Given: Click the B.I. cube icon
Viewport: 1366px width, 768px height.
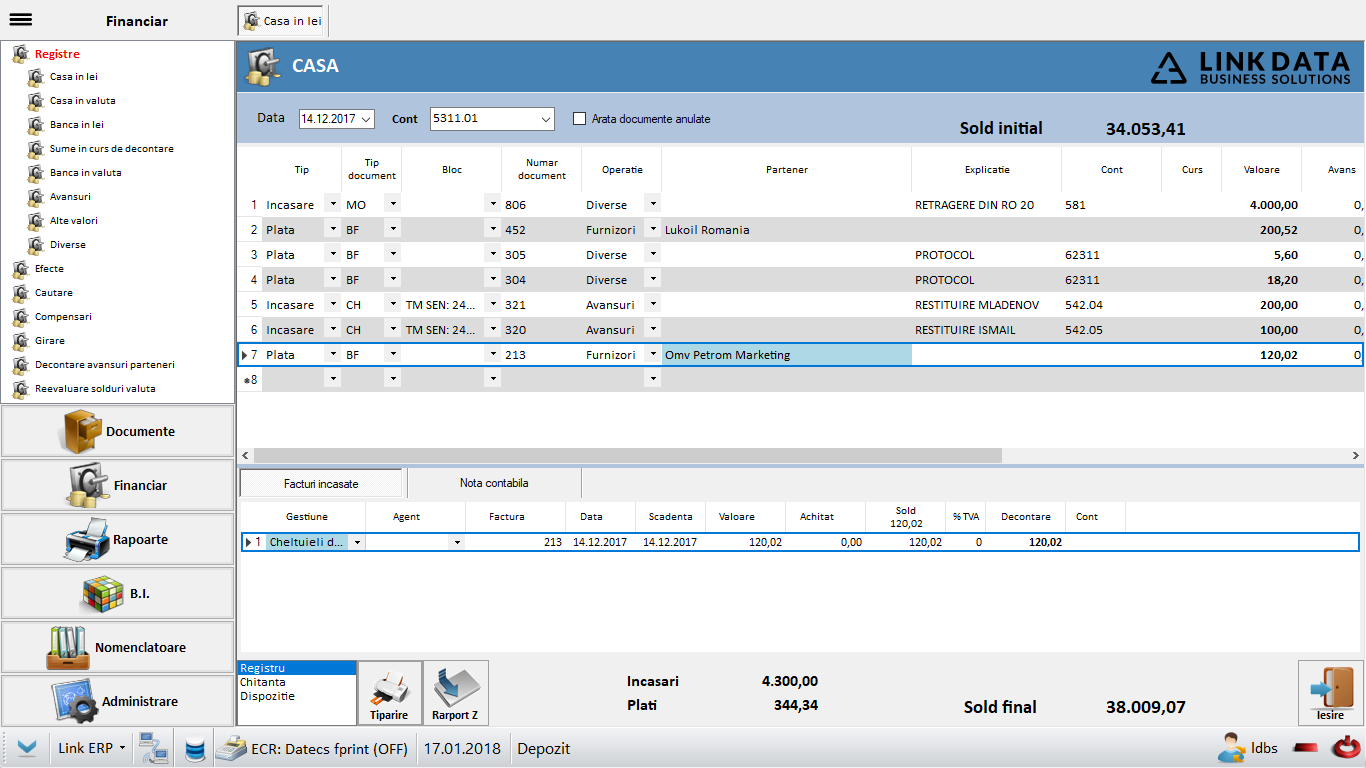Looking at the screenshot, I should tap(102, 593).
